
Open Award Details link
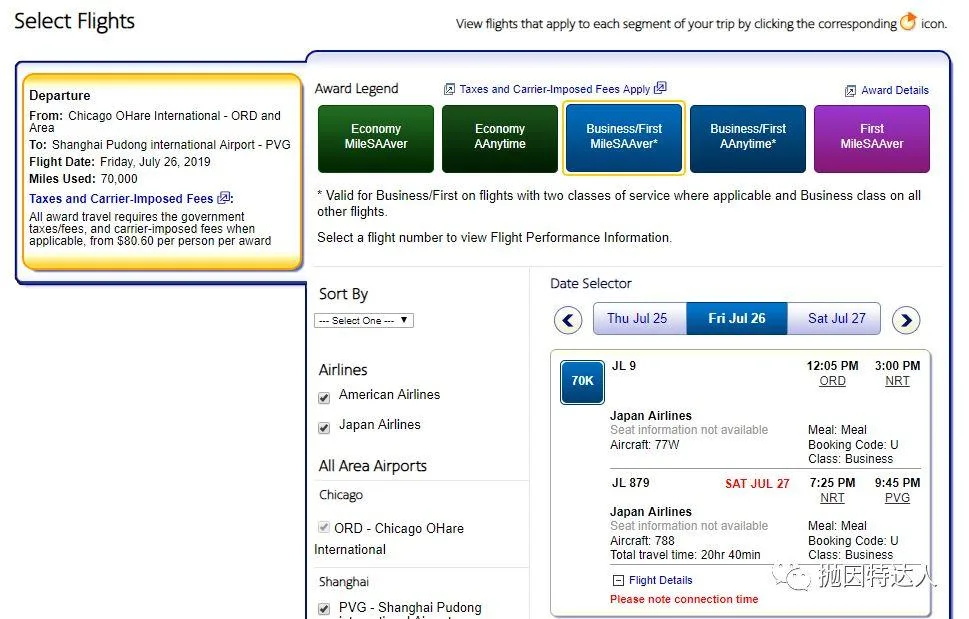click(895, 90)
